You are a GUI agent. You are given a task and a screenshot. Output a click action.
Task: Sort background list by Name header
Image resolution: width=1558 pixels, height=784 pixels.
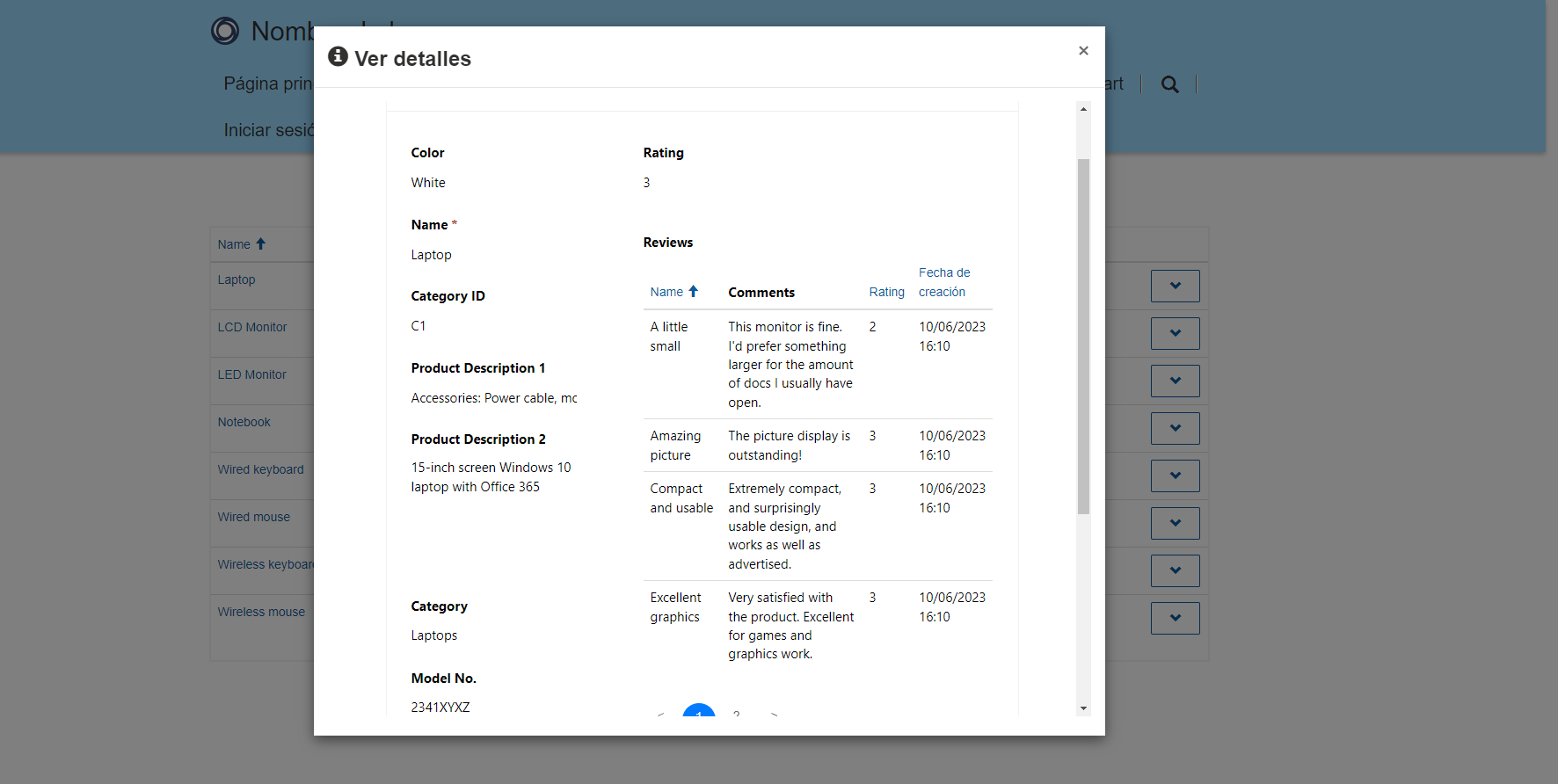(234, 244)
